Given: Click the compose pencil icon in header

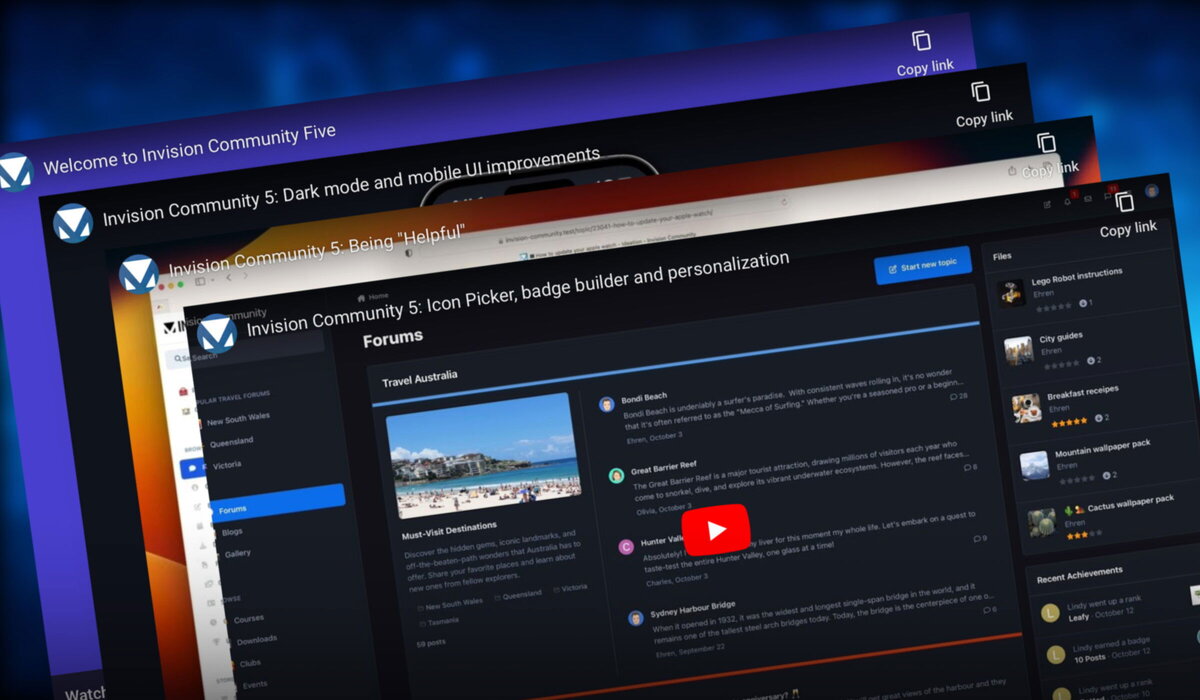Looking at the screenshot, I should pos(1047,204).
